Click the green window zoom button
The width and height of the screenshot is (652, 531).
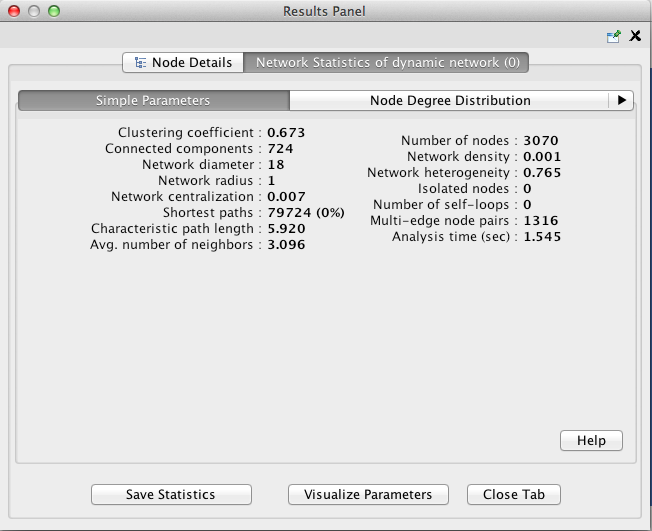tap(54, 11)
